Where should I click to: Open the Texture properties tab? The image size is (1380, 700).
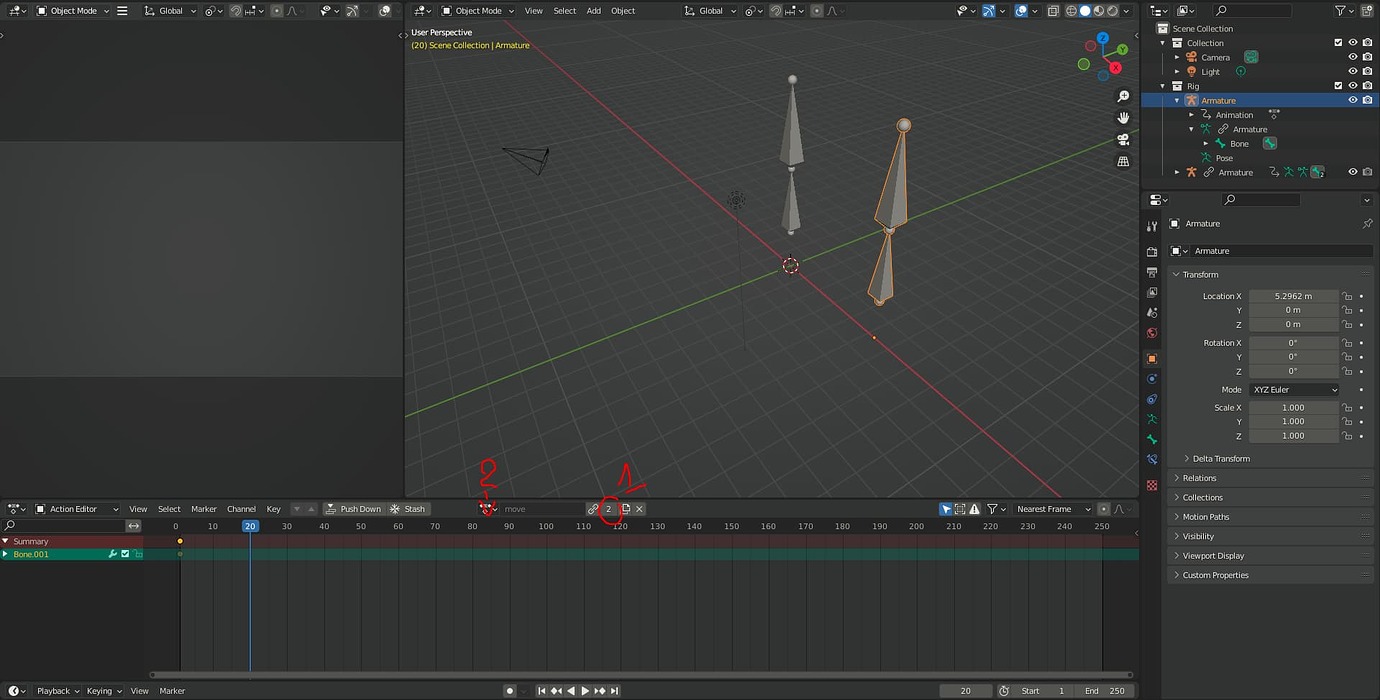[1152, 485]
